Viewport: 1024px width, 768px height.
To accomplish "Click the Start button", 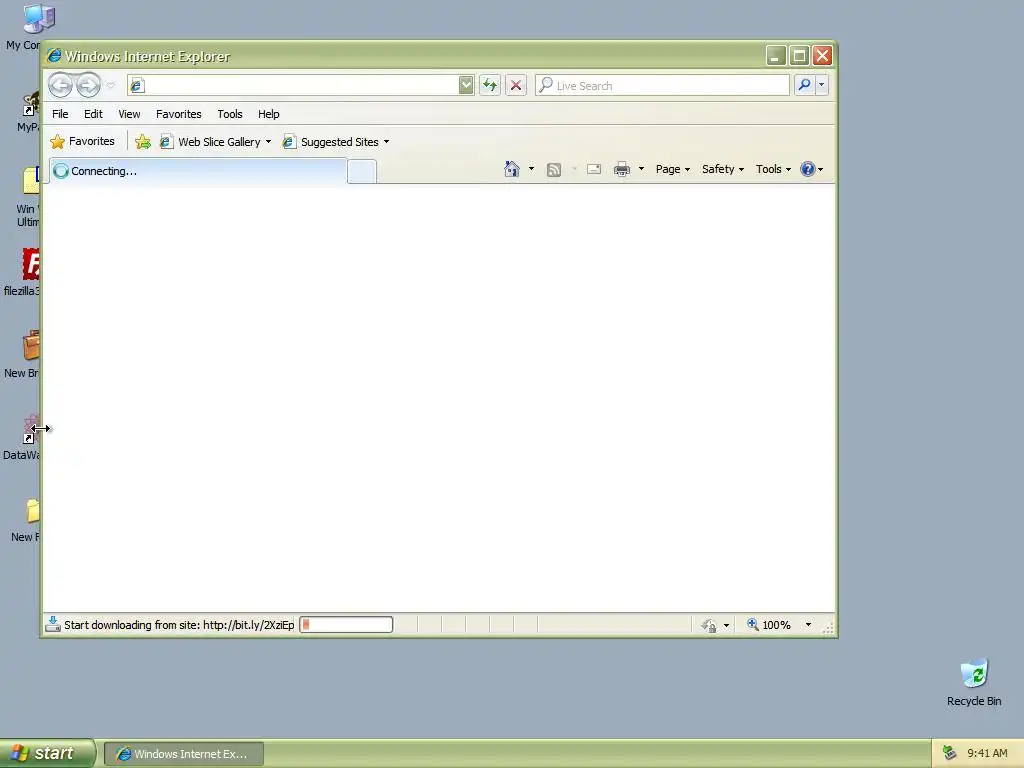I will coord(47,753).
